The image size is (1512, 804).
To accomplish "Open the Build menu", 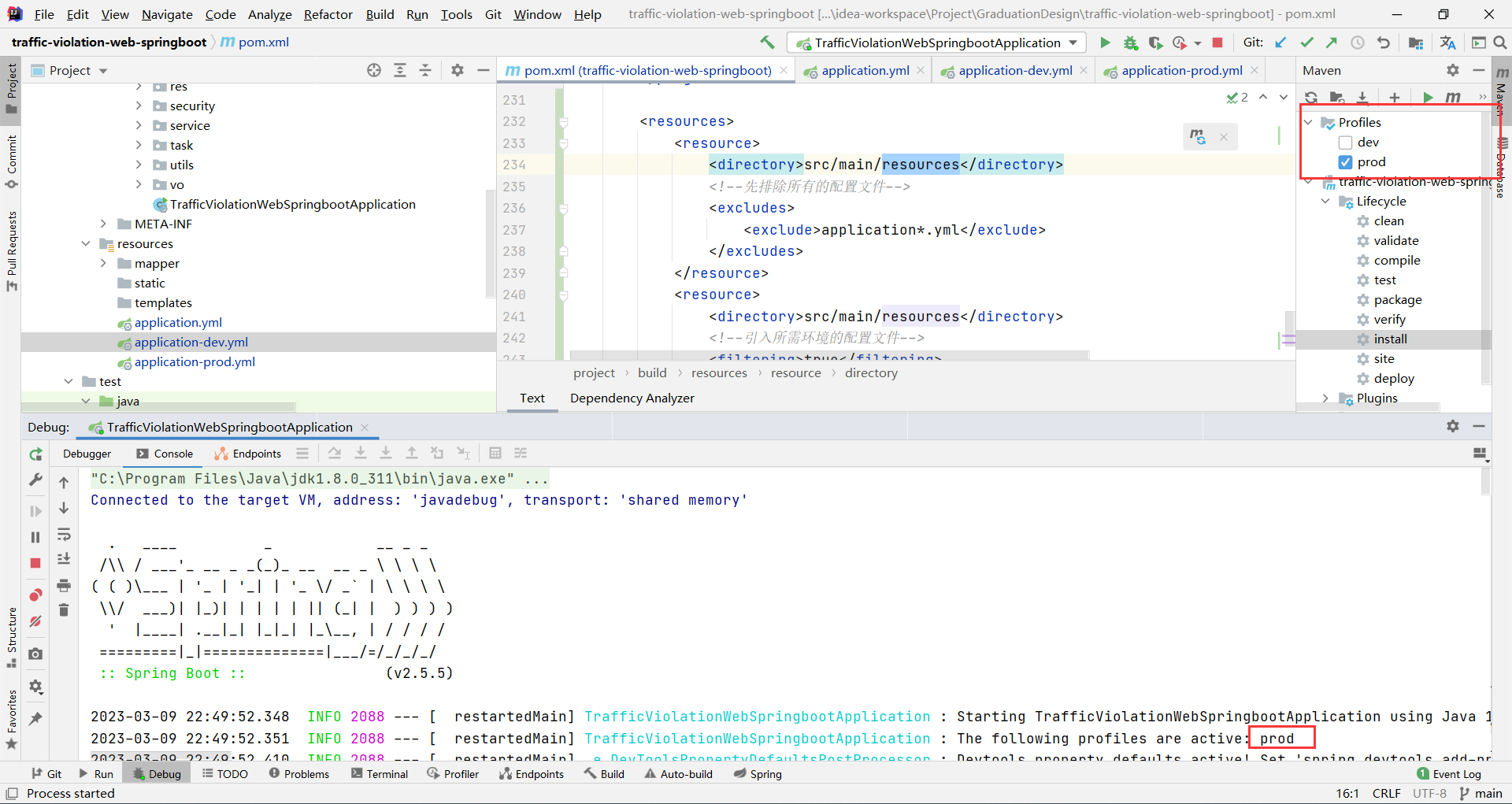I will pos(380,14).
